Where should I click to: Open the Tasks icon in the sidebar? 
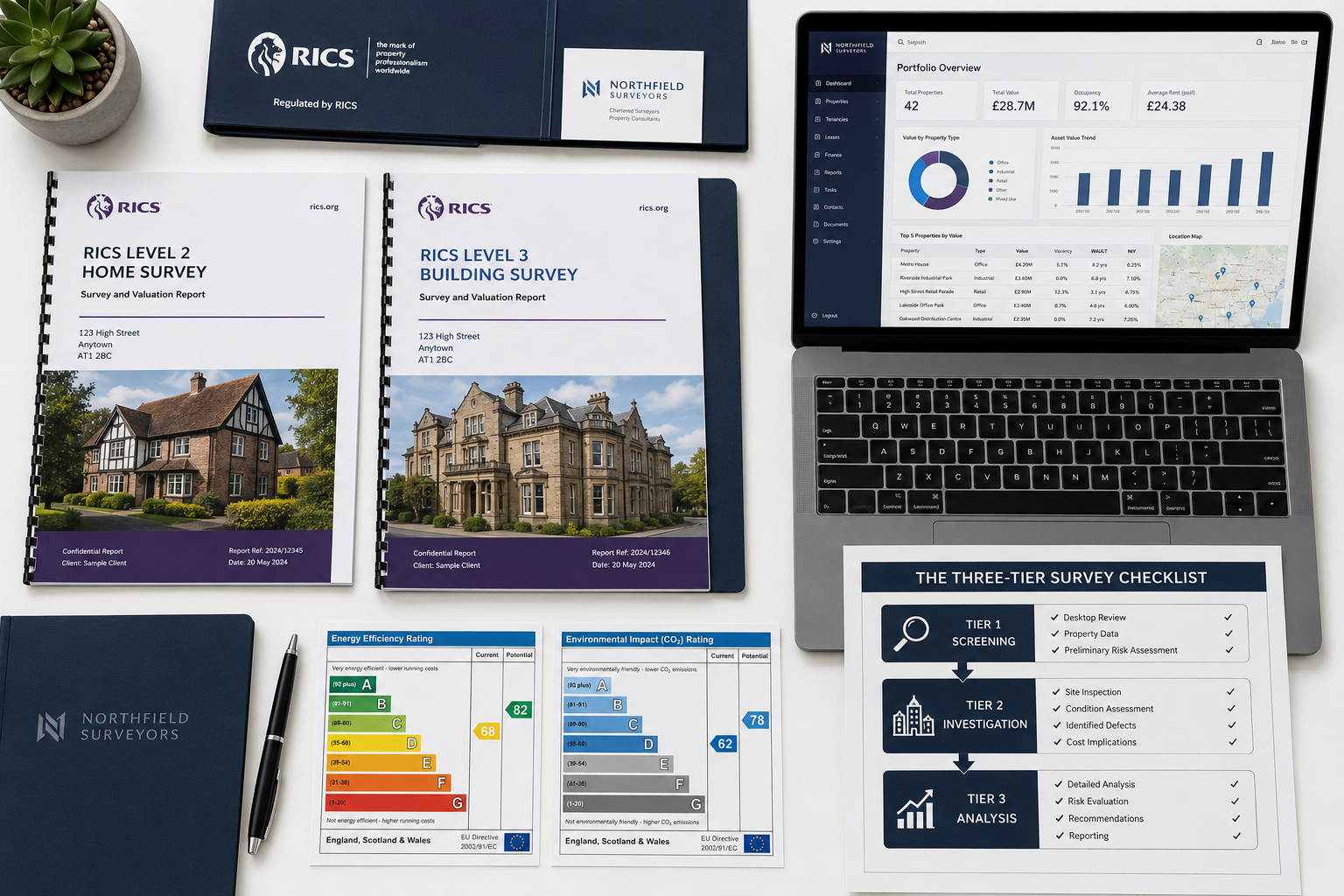[817, 190]
